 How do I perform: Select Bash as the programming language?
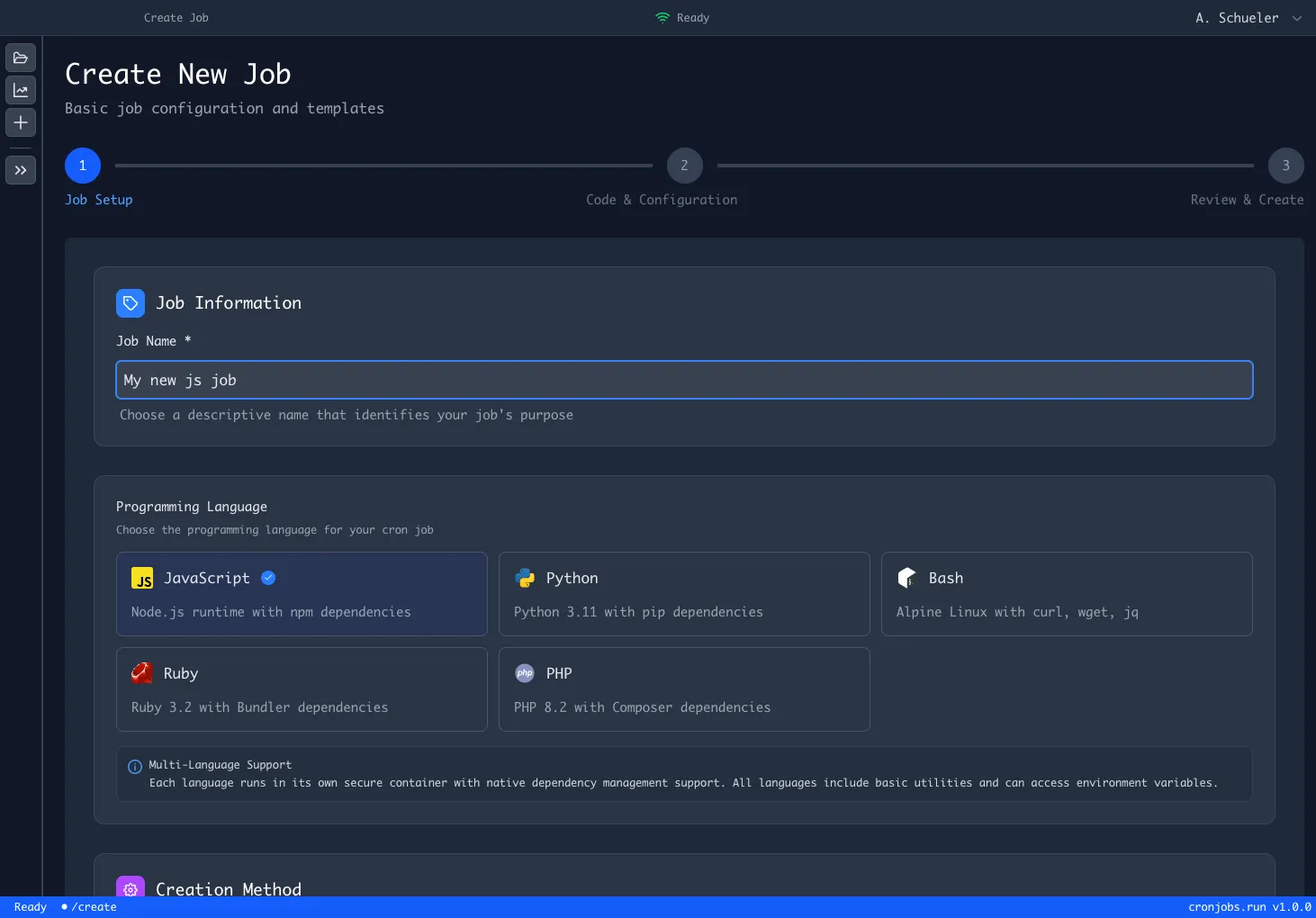(1067, 594)
